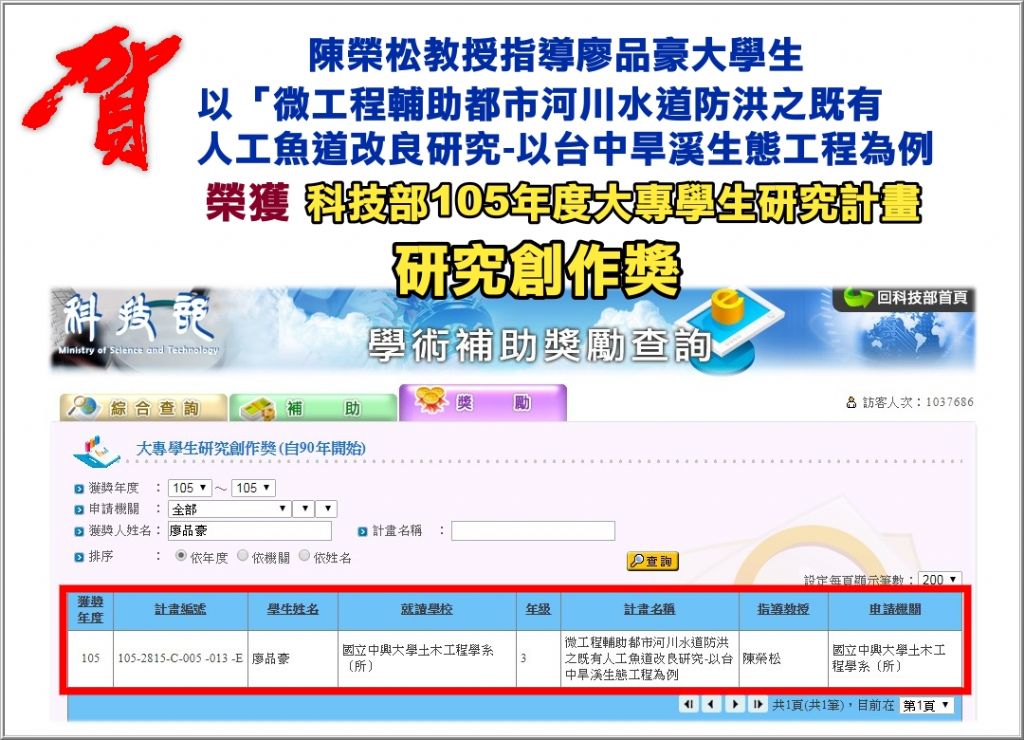Open the 綜合查詢 tab
The image size is (1024, 740).
(x=144, y=408)
